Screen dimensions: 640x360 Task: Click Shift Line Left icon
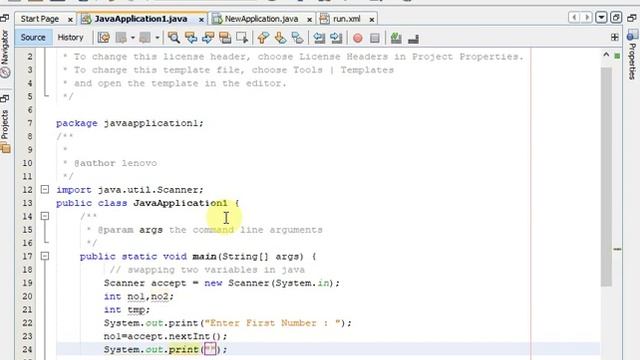(x=319, y=38)
